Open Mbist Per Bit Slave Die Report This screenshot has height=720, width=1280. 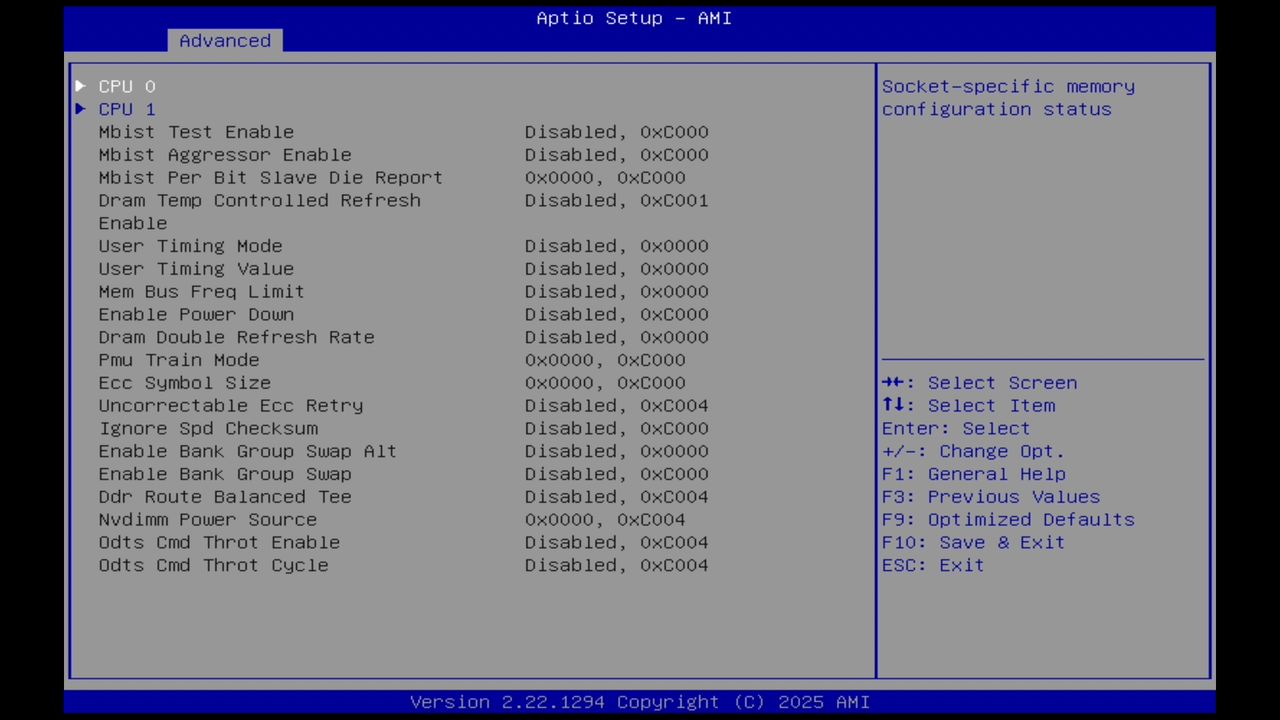tap(270, 177)
